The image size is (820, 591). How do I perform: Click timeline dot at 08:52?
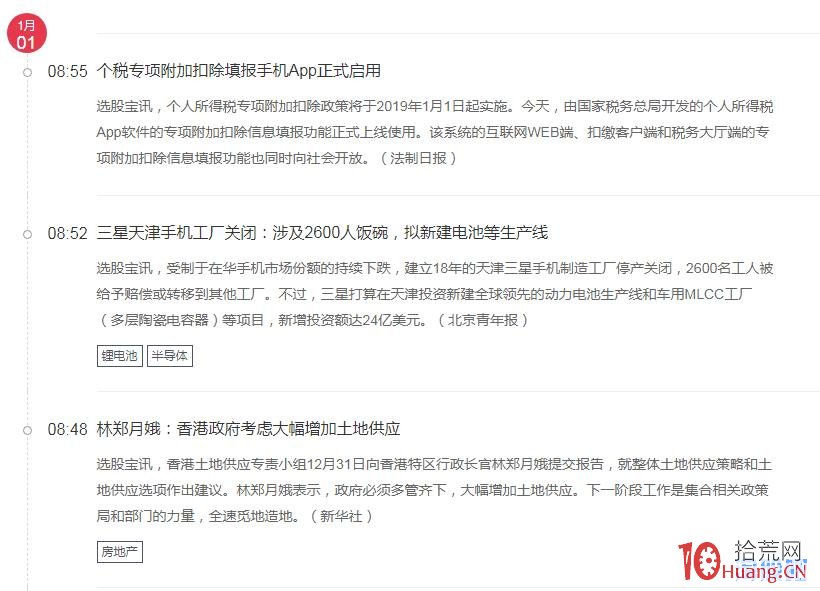(27, 234)
